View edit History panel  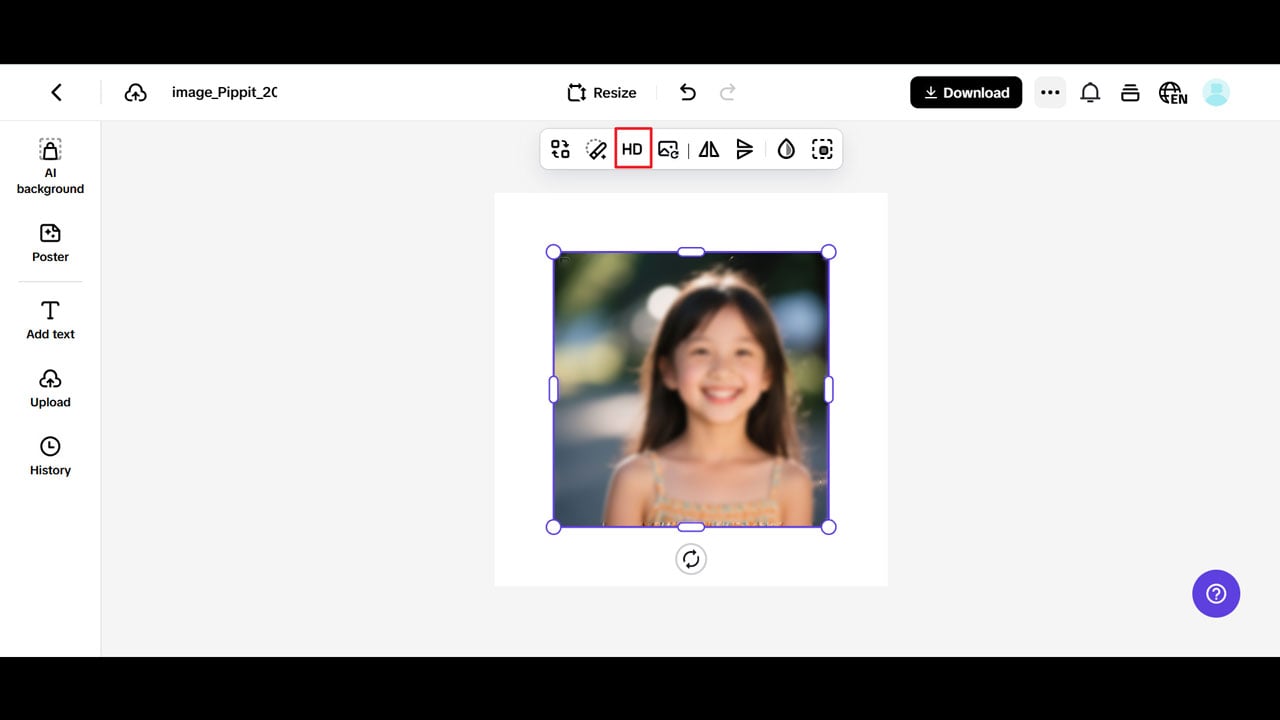[50, 456]
